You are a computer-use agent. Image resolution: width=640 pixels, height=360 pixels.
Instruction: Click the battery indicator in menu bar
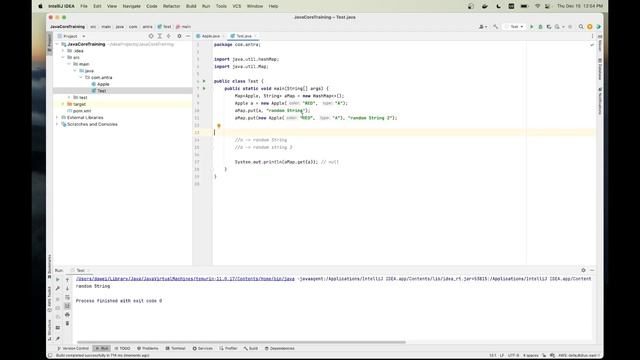[524, 6]
